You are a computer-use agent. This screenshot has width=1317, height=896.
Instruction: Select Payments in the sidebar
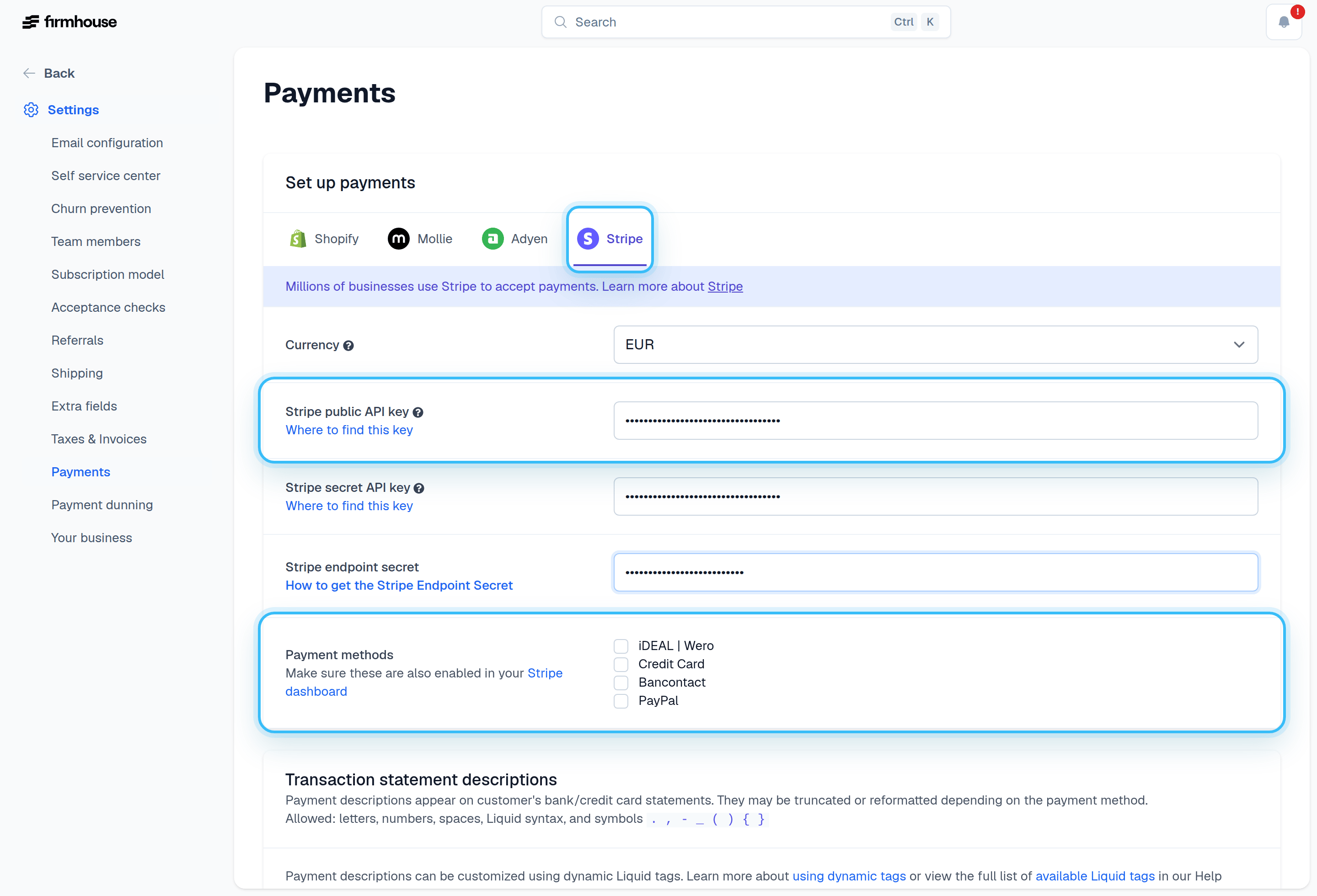click(x=80, y=472)
